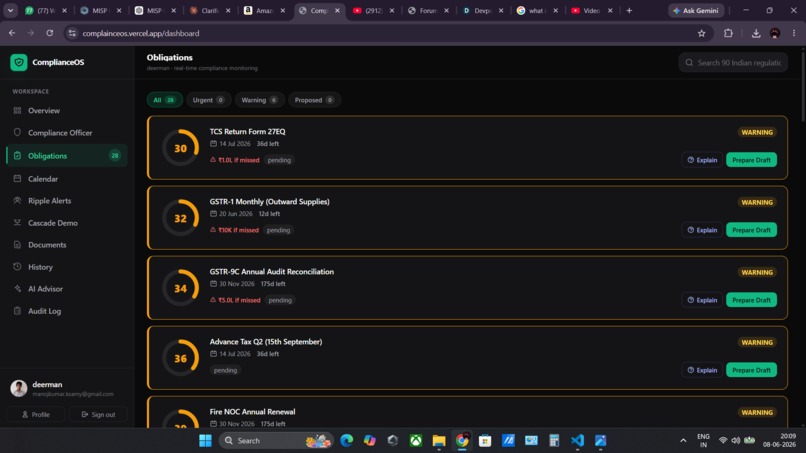This screenshot has height=453, width=806.
Task: Show hidden system tray icons
Action: point(683,441)
